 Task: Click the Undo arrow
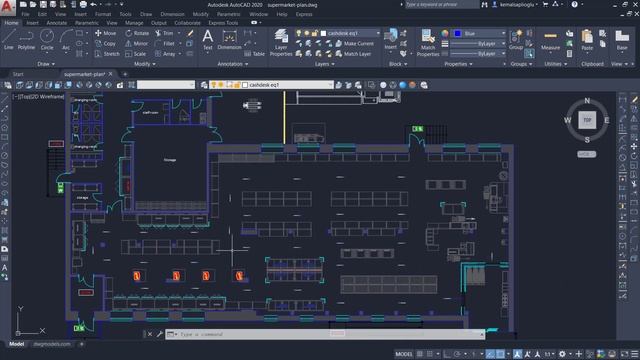pyautogui.click(x=93, y=4)
